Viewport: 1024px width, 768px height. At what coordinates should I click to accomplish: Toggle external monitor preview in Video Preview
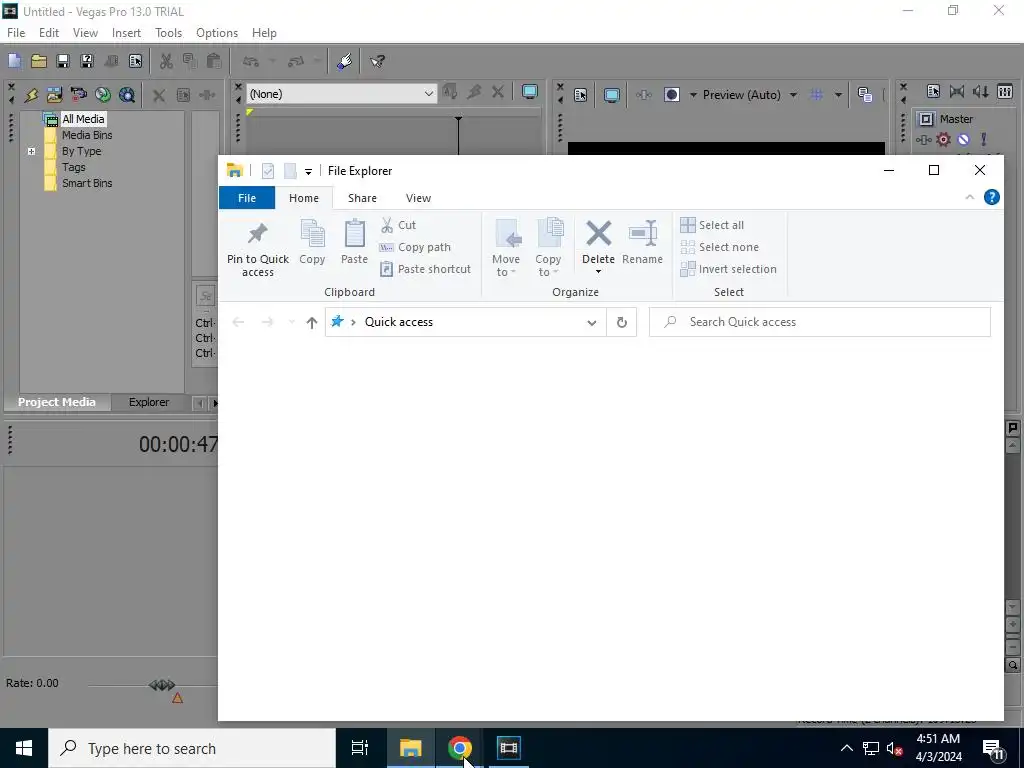click(611, 95)
